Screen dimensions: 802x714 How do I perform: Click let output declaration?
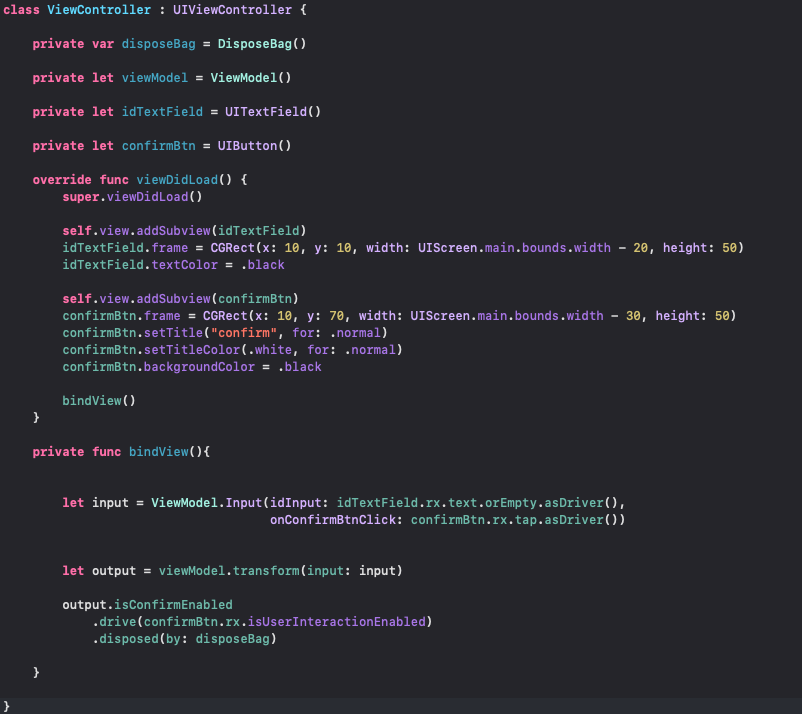pyautogui.click(x=99, y=571)
